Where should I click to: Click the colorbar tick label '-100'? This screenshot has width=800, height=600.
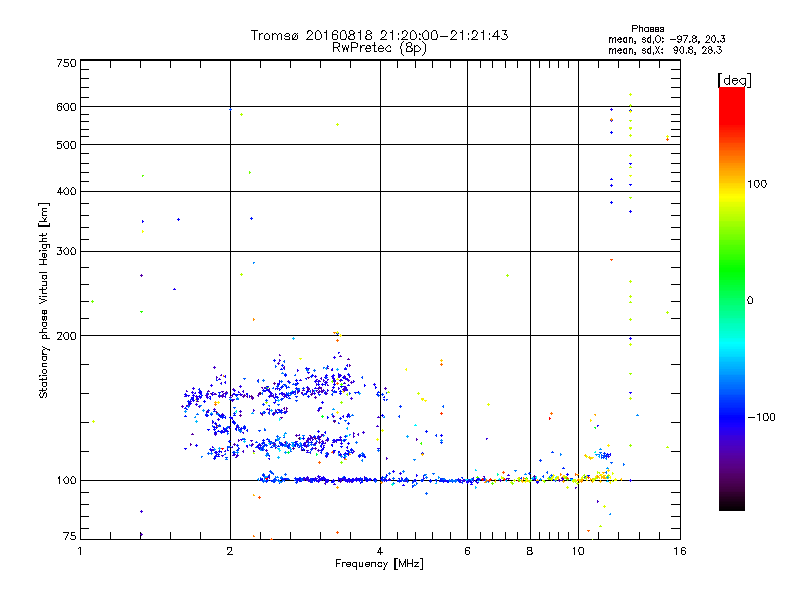(761, 417)
